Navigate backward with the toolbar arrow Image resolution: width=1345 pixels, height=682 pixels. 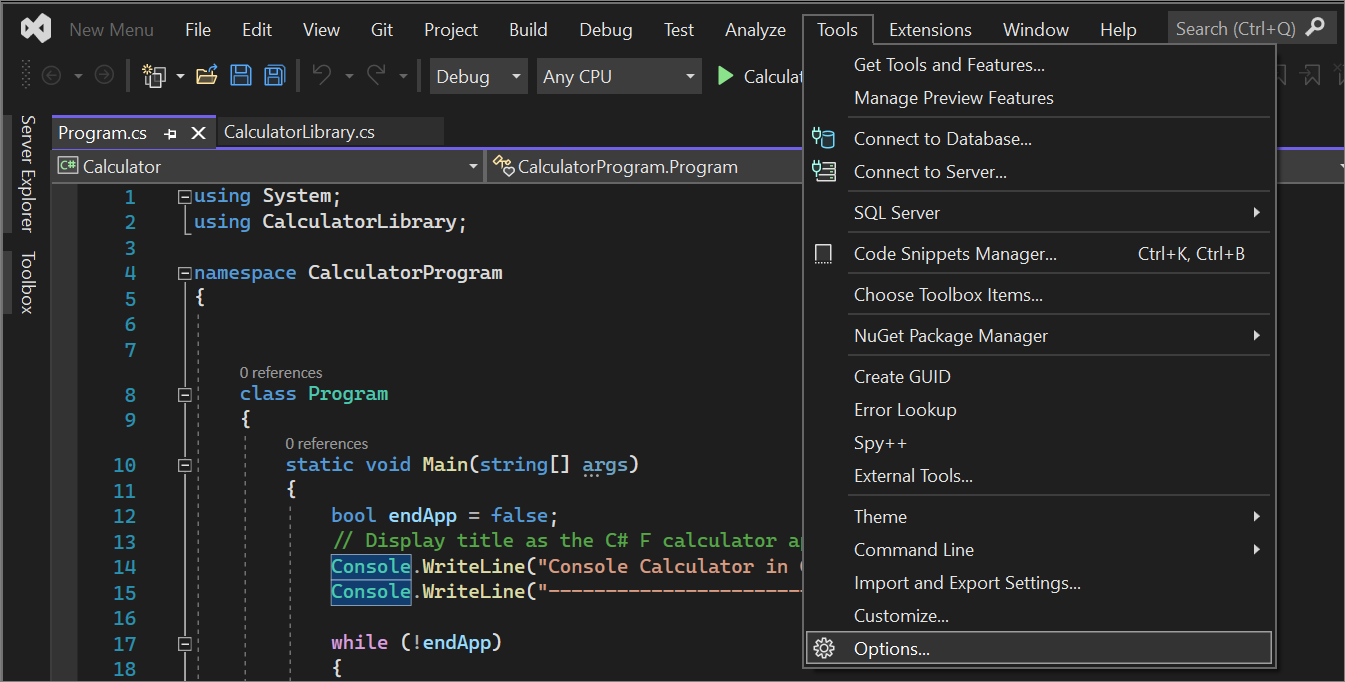[x=51, y=76]
